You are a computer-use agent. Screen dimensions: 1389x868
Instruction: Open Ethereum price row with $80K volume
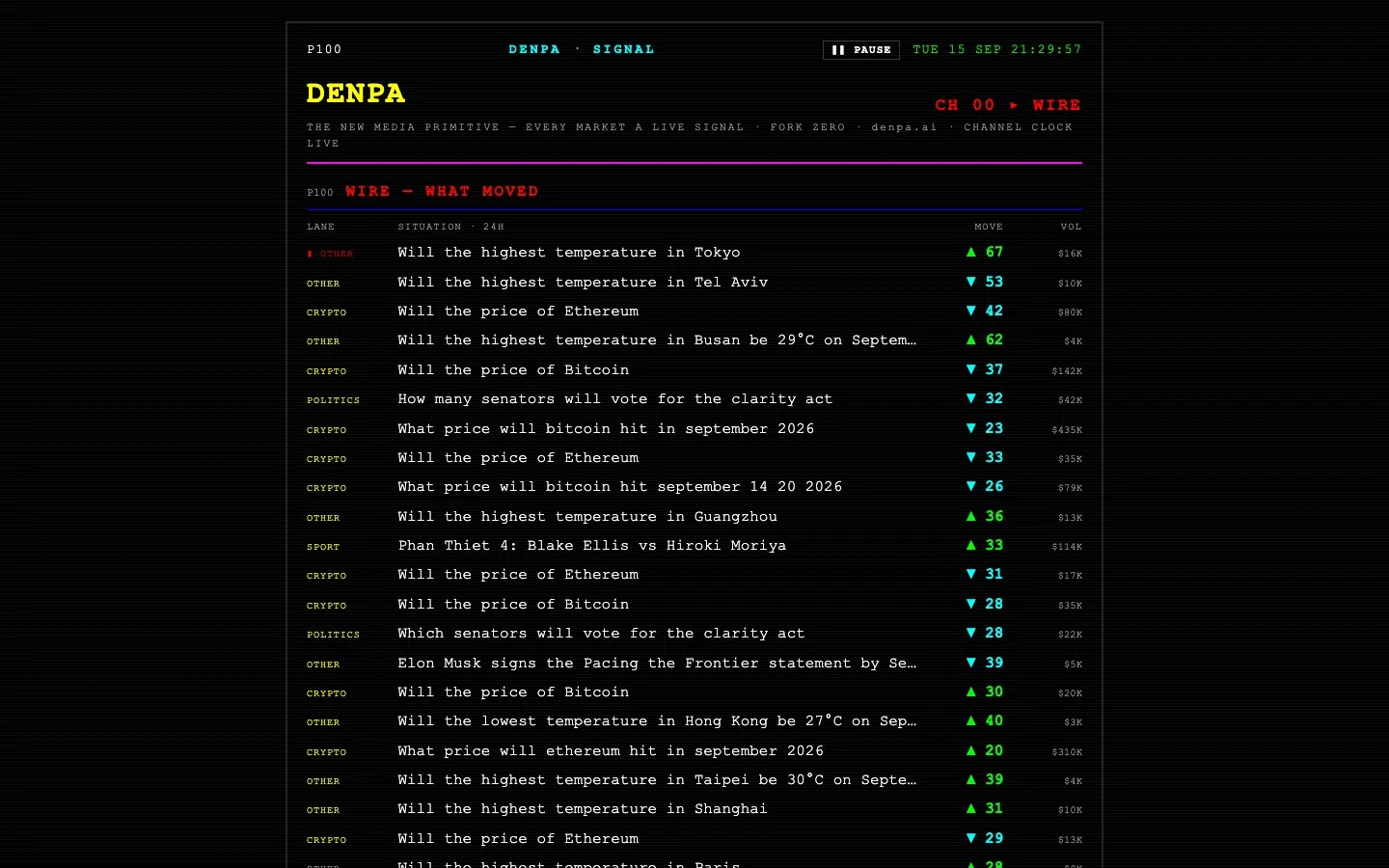[x=694, y=312]
